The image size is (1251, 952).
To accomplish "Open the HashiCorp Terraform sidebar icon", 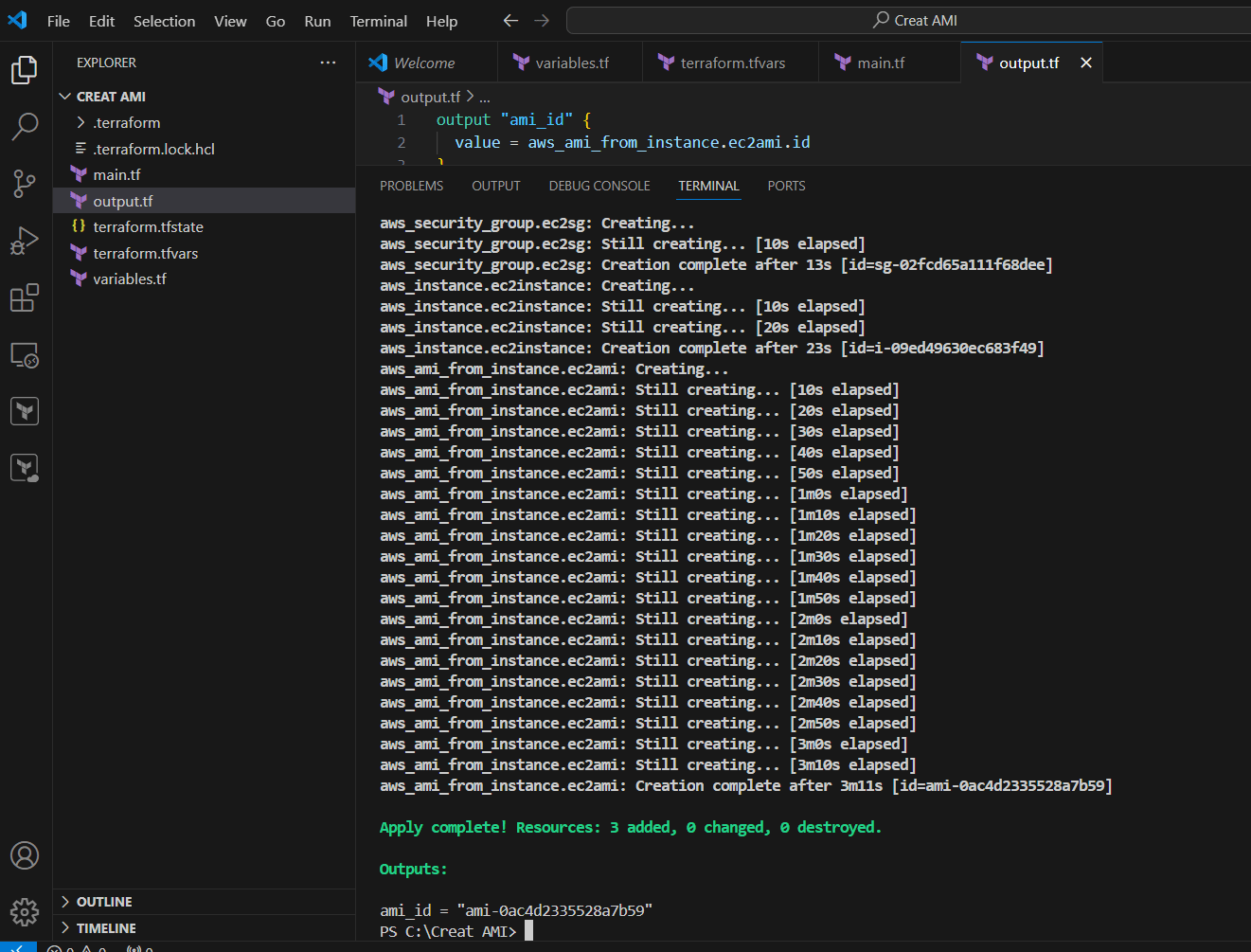I will (25, 411).
